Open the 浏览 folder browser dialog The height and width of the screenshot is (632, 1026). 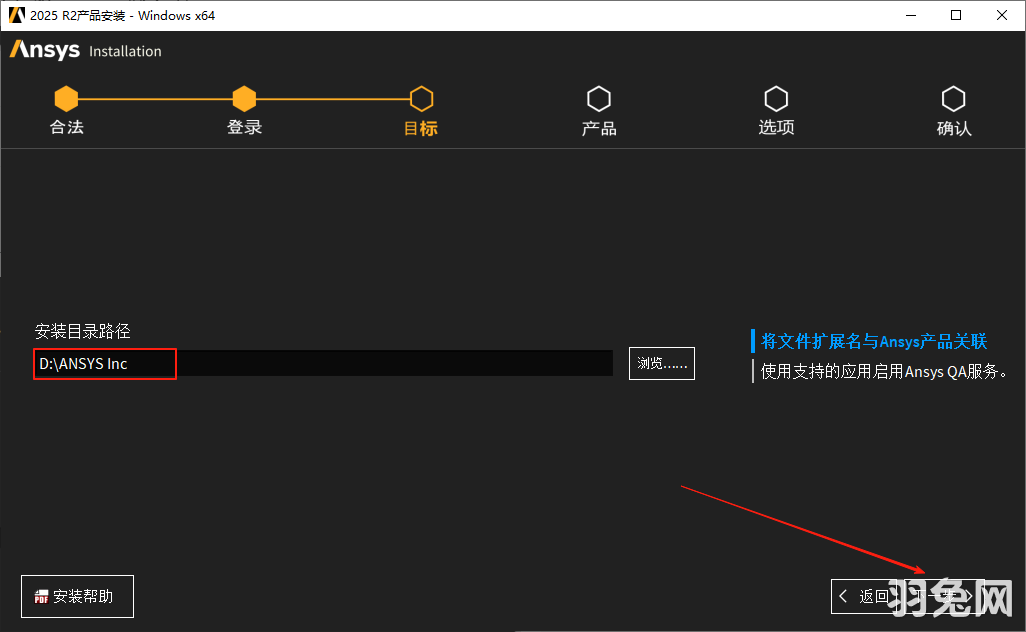pyautogui.click(x=661, y=363)
